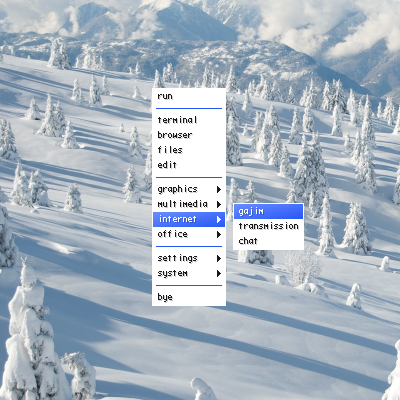Viewport: 400px width, 400px height.
Task: Choose bye to log out
Action: (189, 297)
